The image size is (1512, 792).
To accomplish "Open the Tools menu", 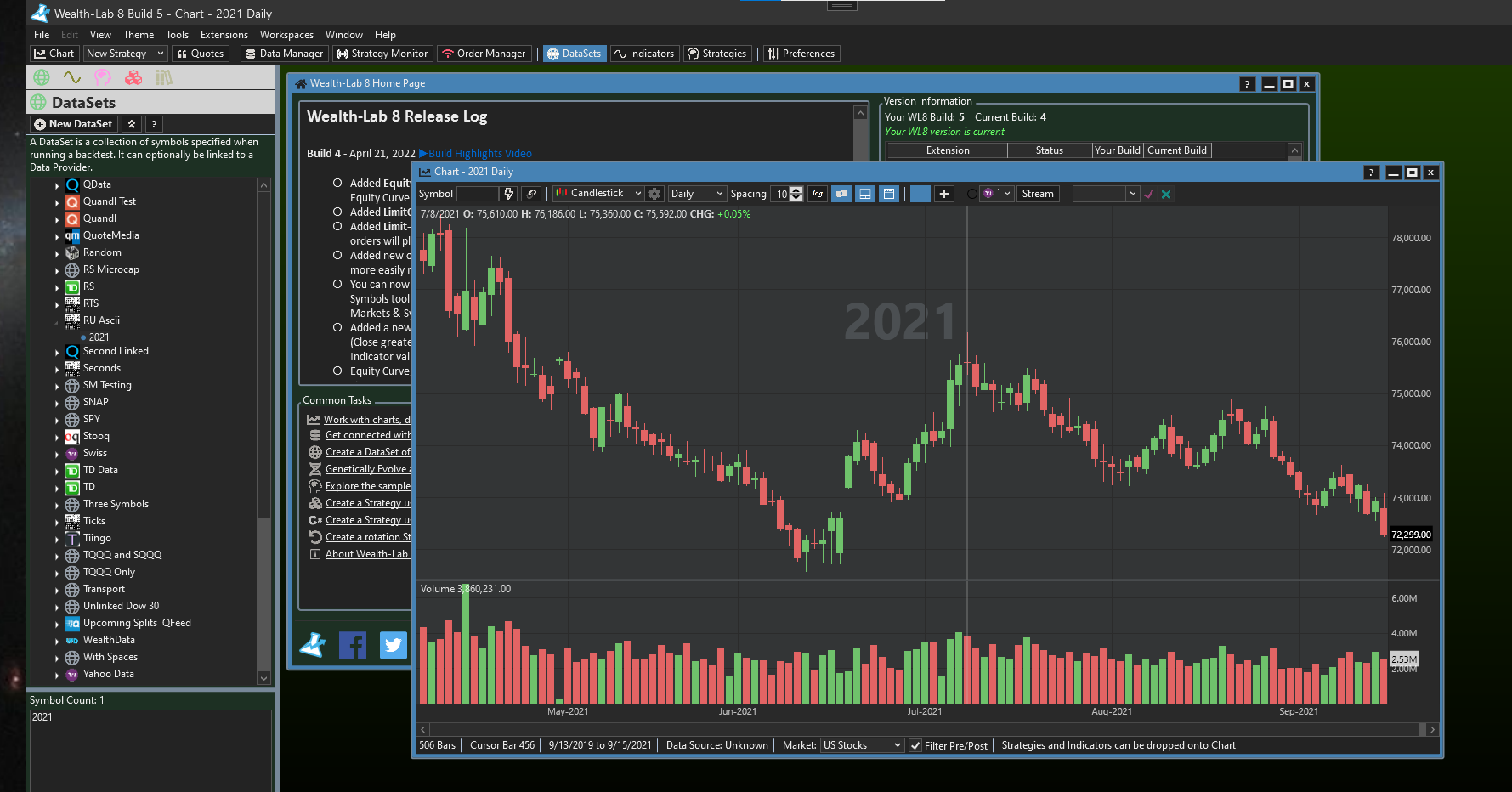I will click(x=177, y=35).
